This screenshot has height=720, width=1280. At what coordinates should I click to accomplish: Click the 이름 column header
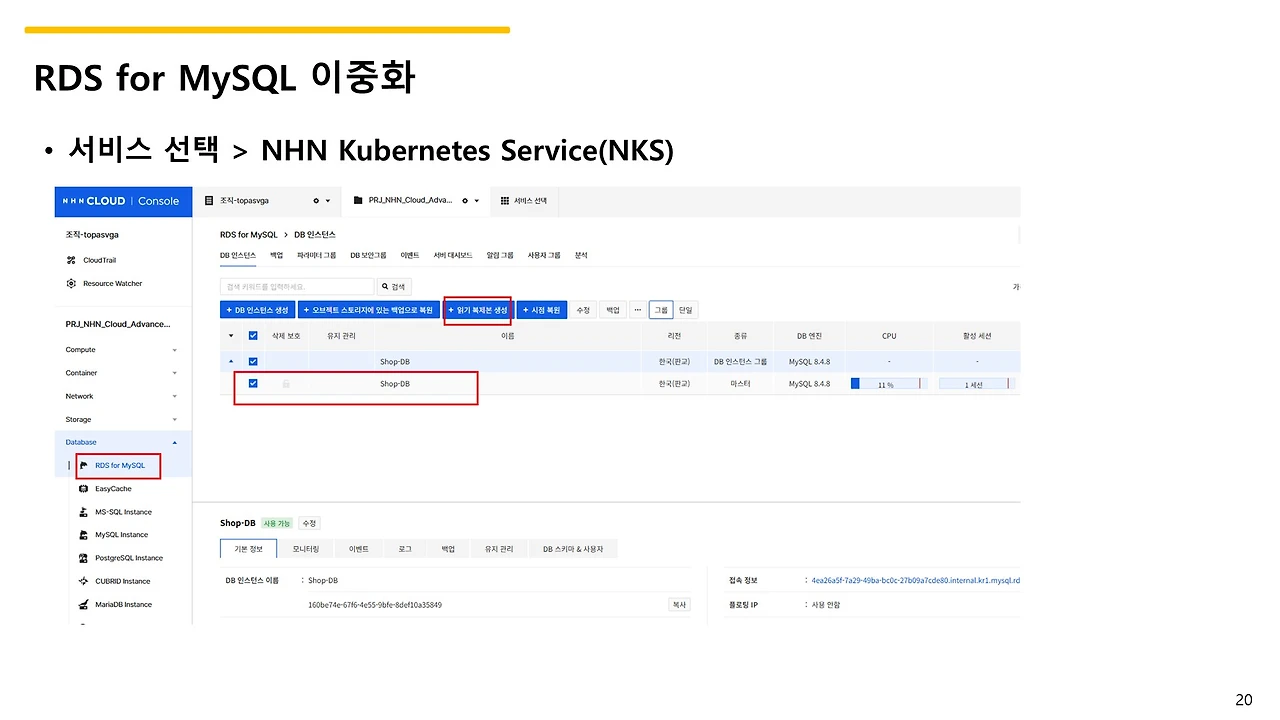507,336
